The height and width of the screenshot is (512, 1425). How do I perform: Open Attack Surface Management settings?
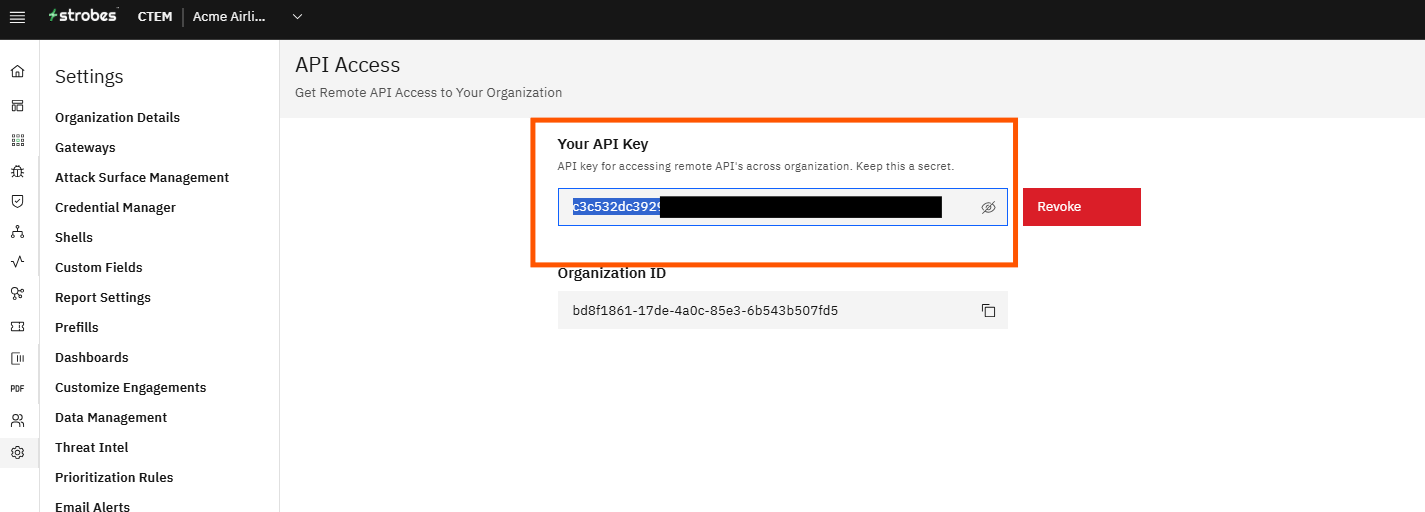[x=142, y=177]
